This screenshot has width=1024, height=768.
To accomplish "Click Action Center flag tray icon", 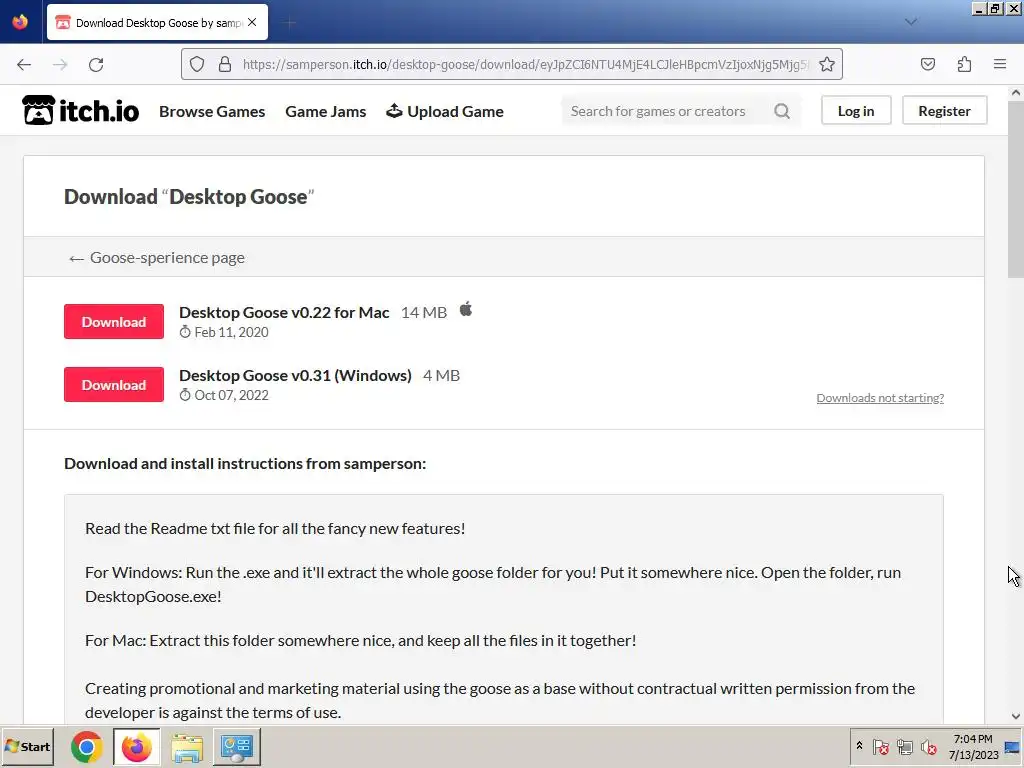I will (880, 746).
